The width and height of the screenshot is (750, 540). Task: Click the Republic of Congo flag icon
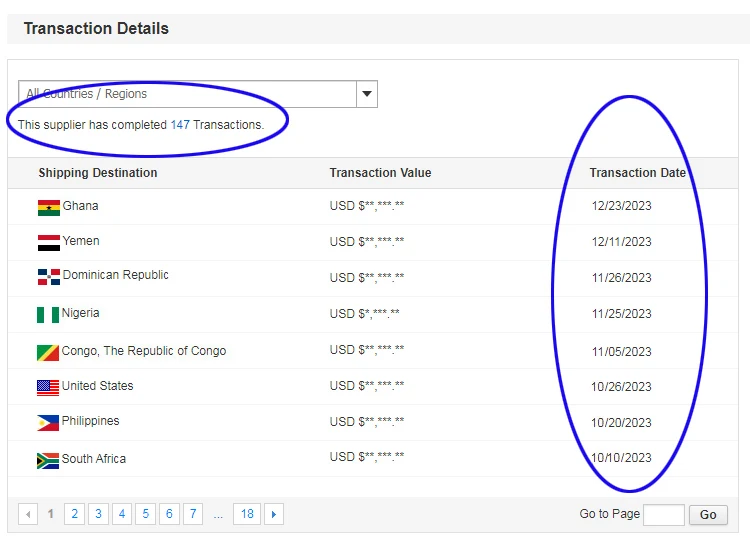[48, 353]
